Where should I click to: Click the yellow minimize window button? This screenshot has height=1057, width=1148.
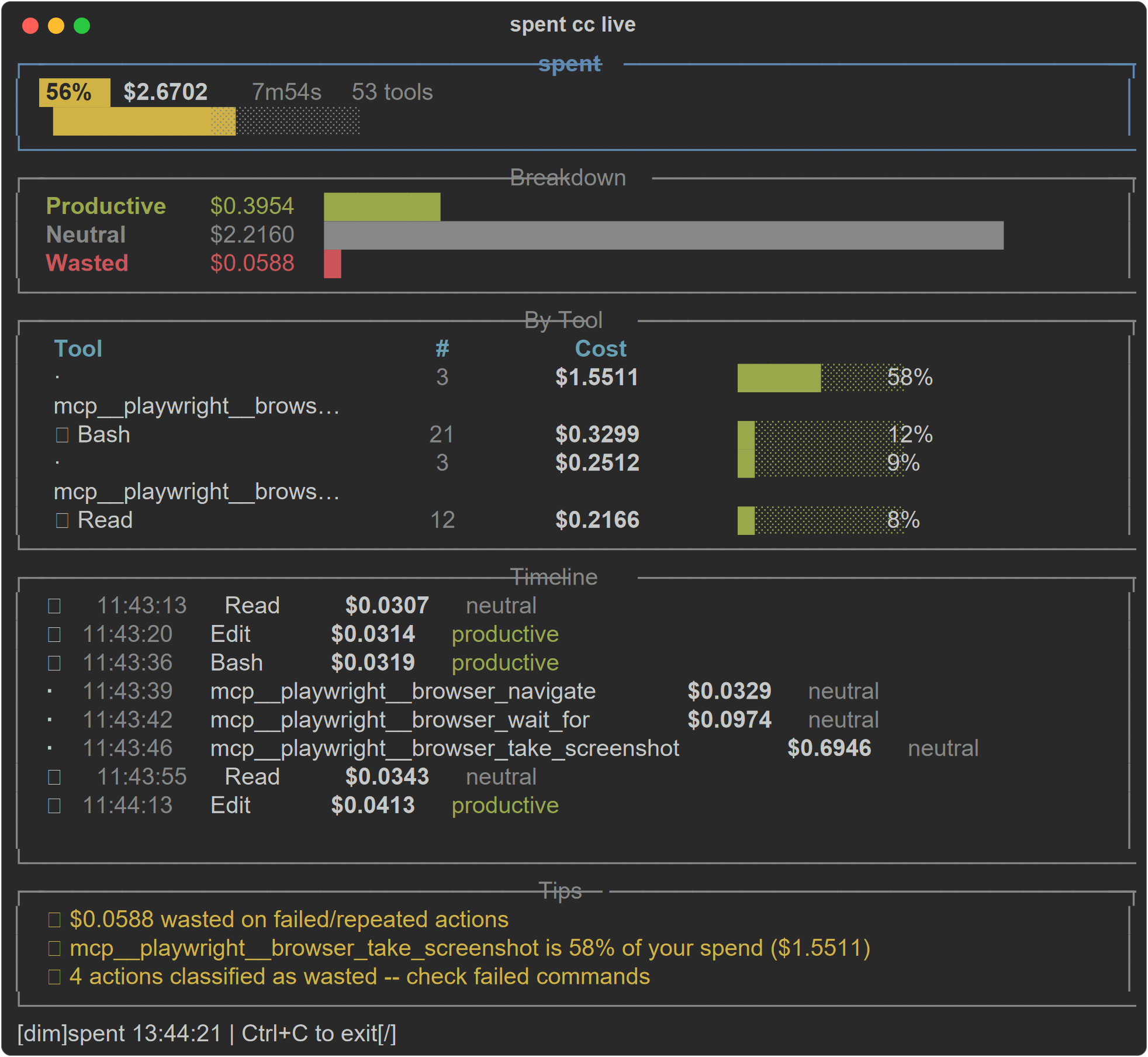56,26
